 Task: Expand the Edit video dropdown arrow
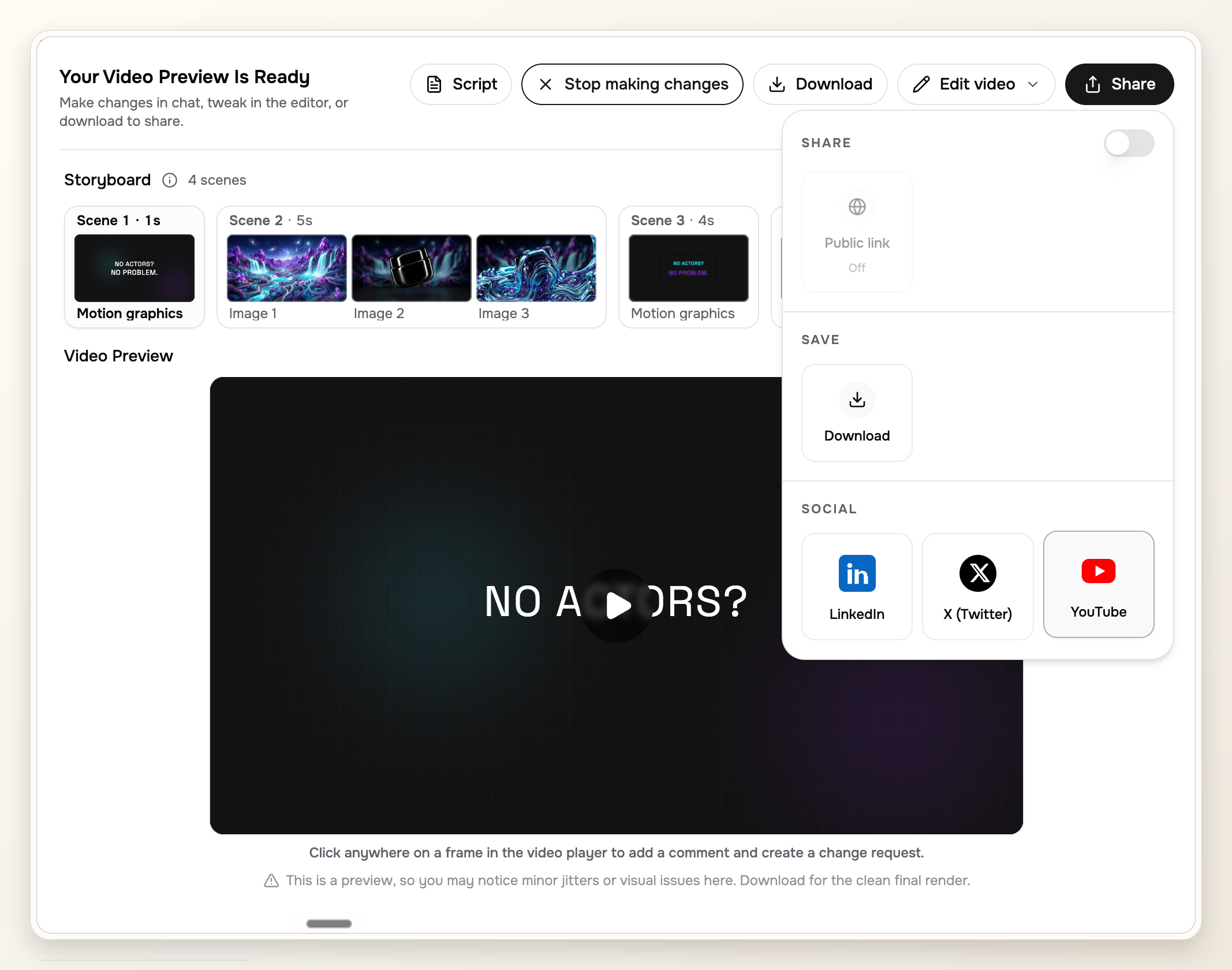point(1033,84)
